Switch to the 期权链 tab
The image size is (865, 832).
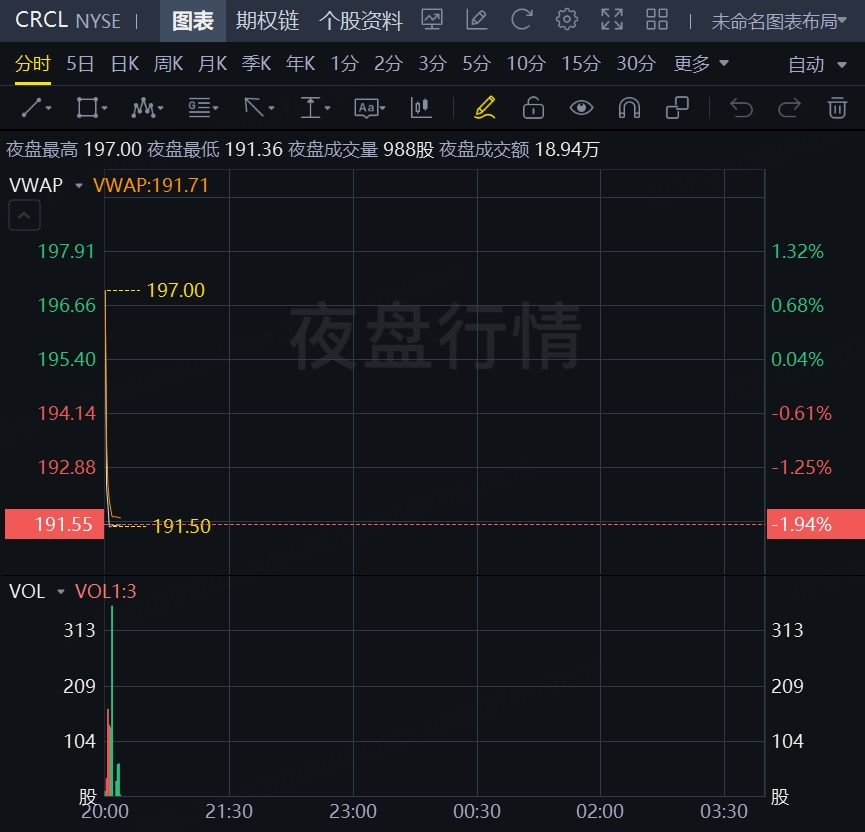(267, 21)
